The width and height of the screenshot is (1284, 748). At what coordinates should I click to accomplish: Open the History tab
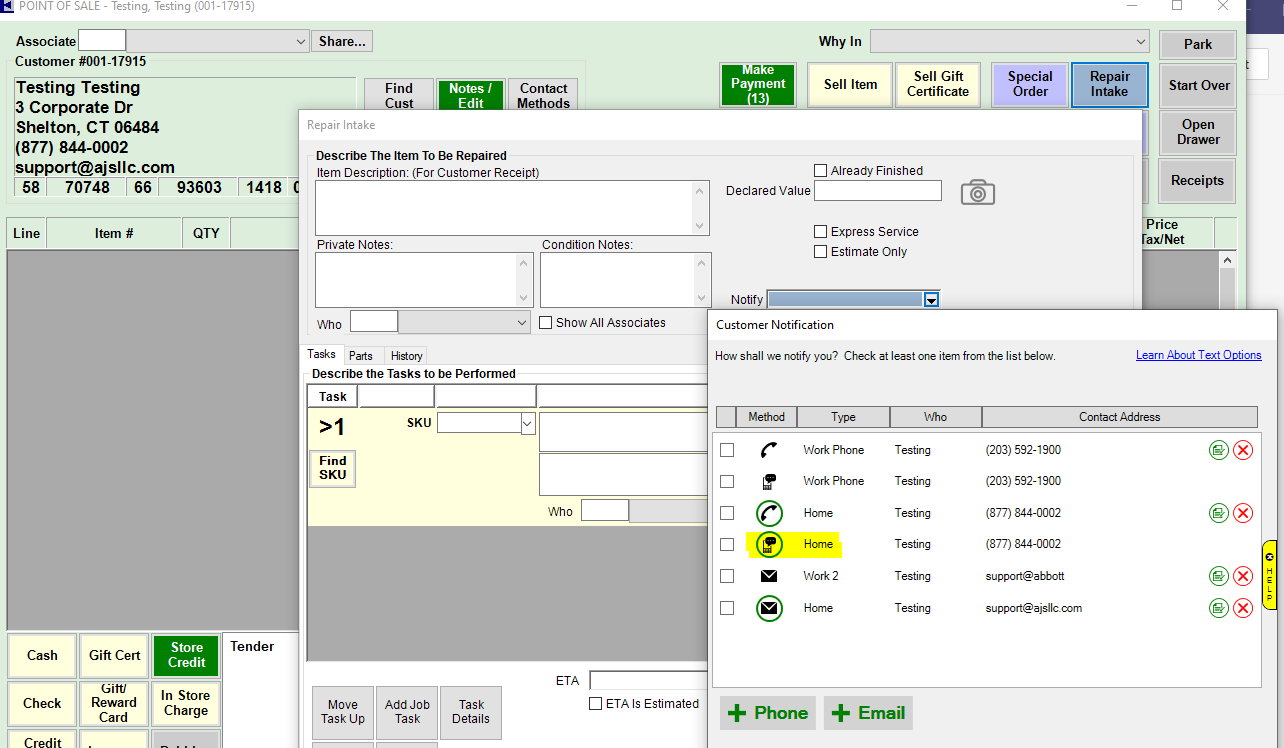(406, 356)
